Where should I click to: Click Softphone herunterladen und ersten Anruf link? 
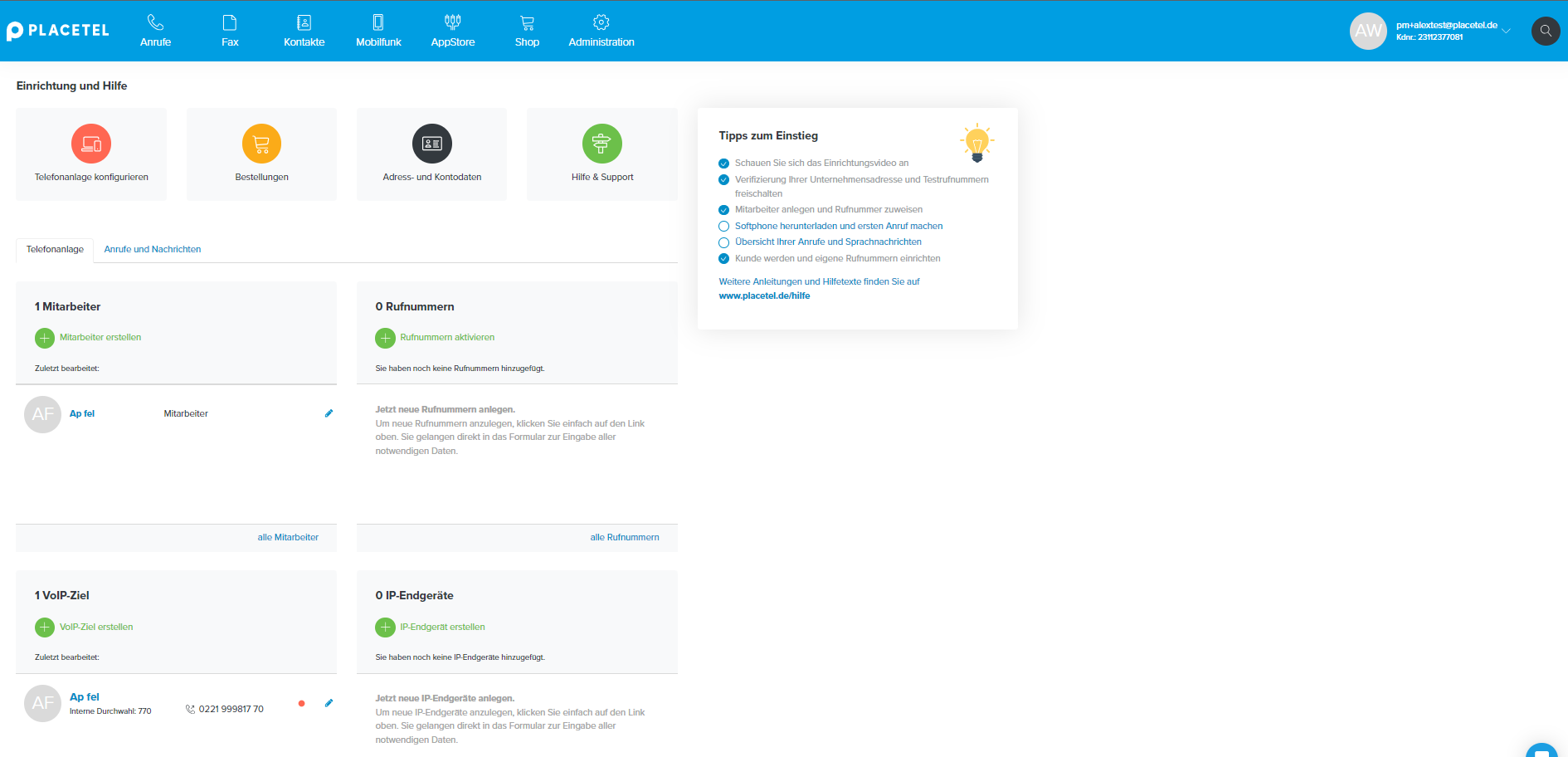839,226
